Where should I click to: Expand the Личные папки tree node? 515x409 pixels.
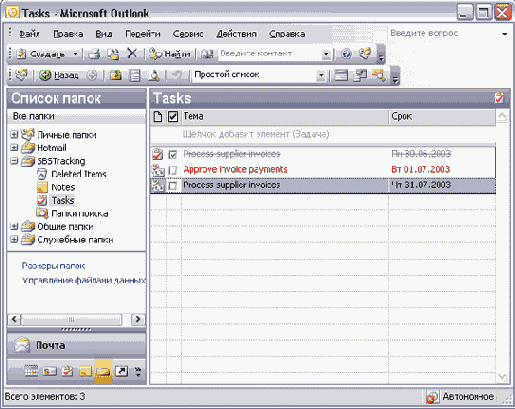coord(14,135)
